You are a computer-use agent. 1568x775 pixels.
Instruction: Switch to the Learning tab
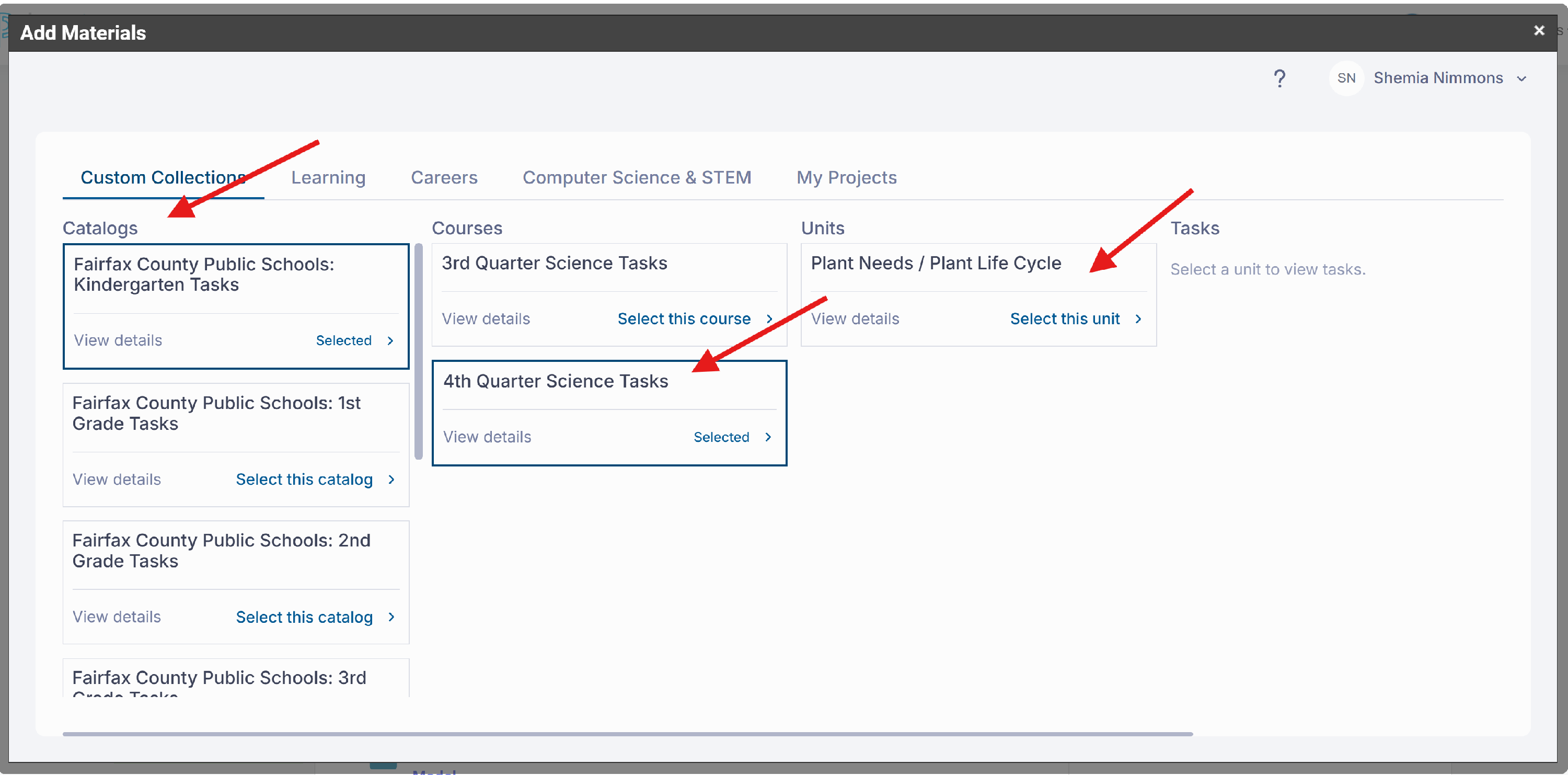(328, 177)
